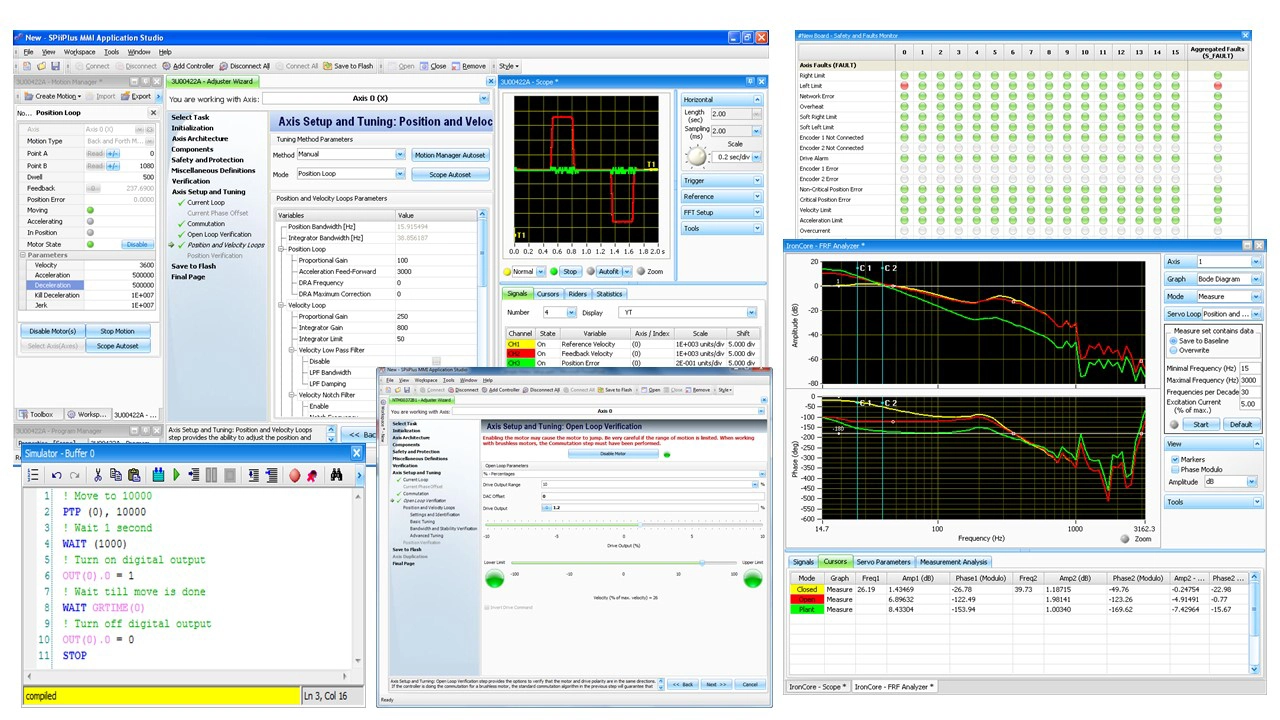This screenshot has height=720, width=1280.
Task: Switch to the Statistics tab in Scope
Action: [x=609, y=294]
